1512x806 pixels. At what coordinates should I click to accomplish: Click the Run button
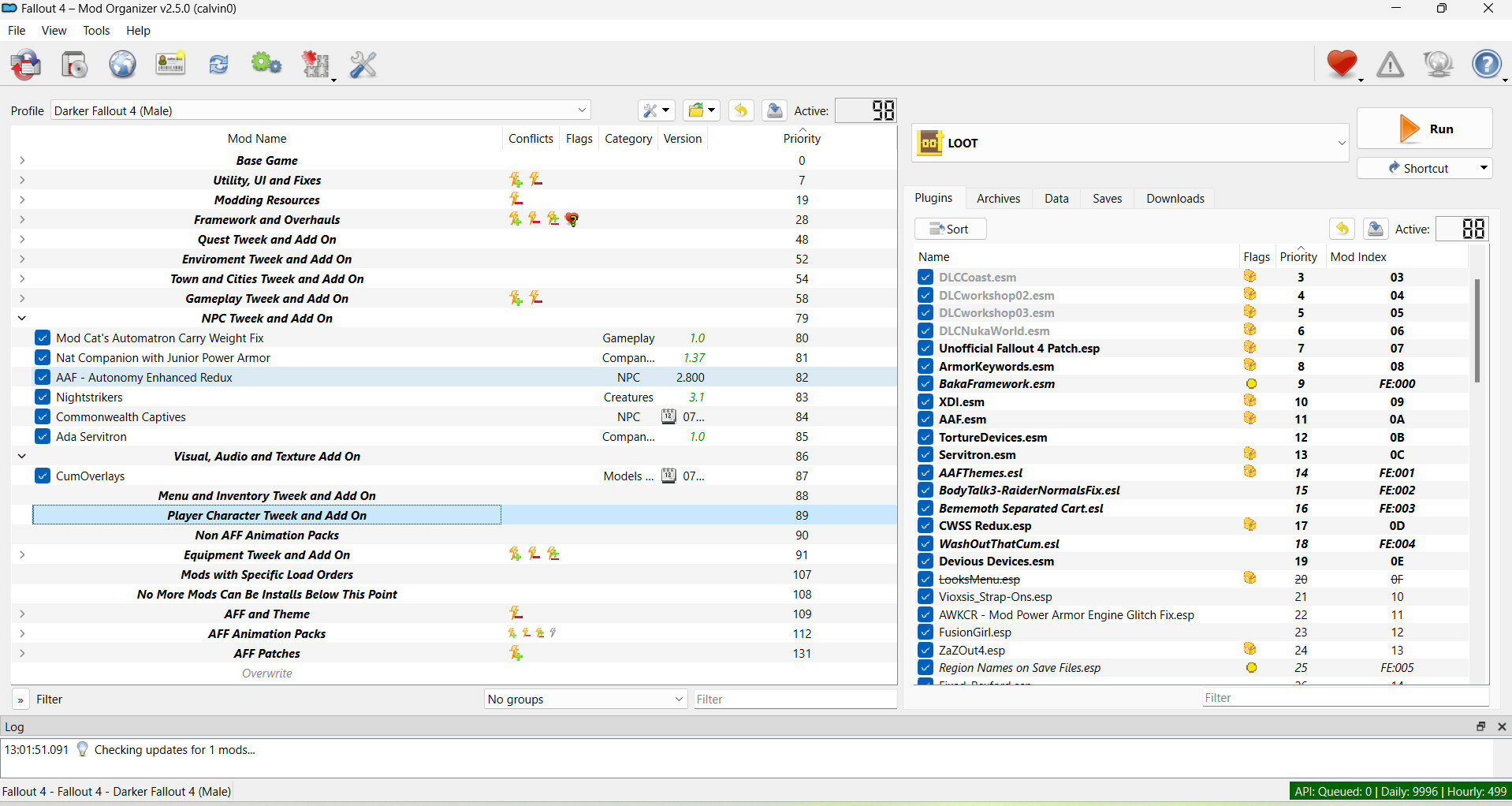(x=1424, y=129)
